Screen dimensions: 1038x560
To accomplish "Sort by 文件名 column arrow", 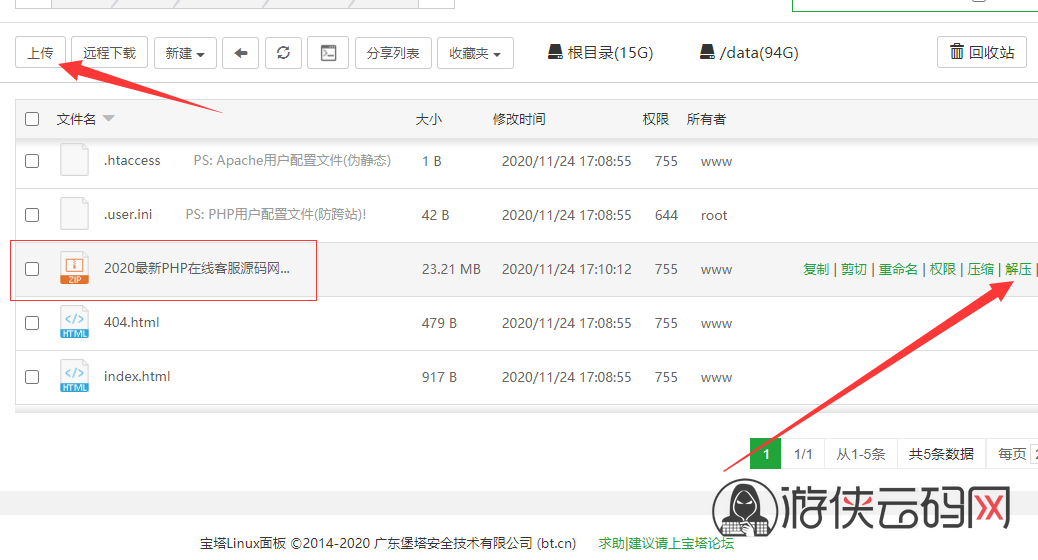I will click(x=109, y=118).
